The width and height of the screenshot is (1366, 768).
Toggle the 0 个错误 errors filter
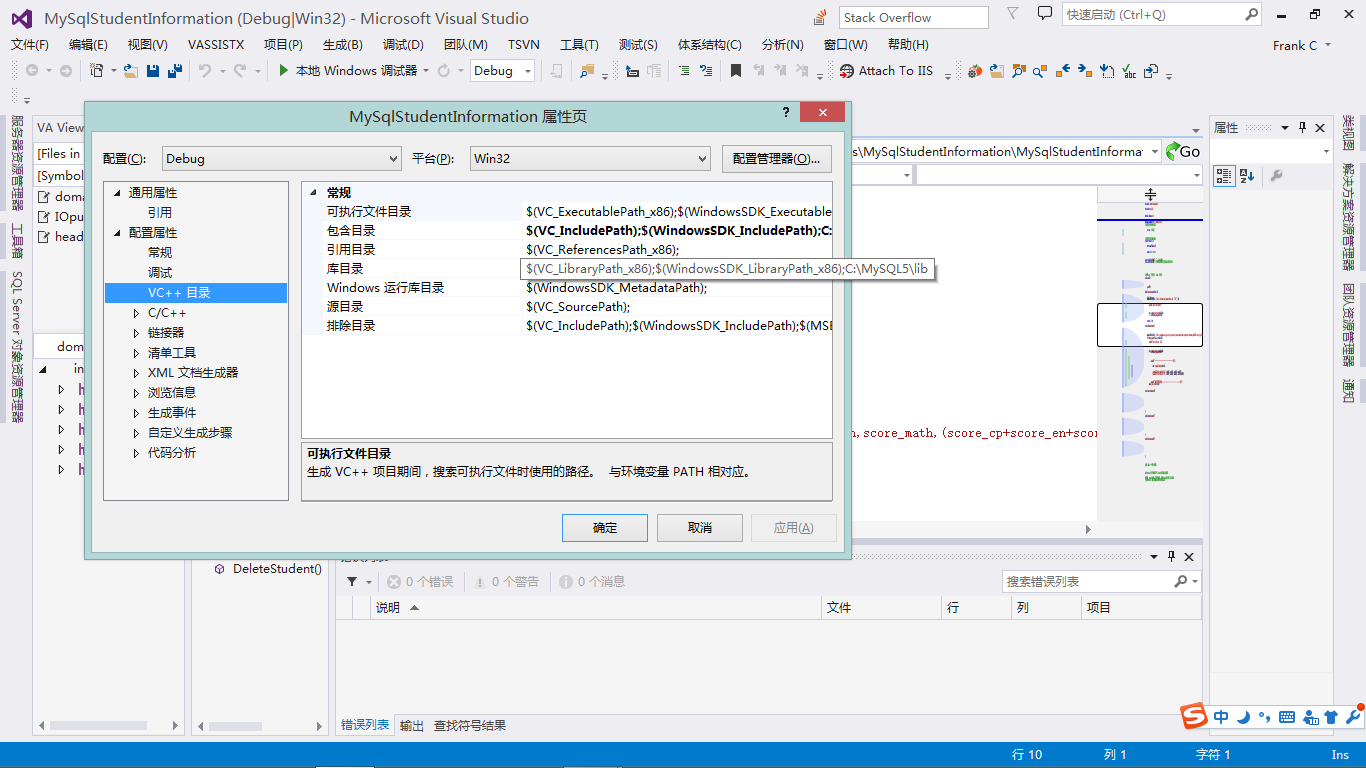[420, 582]
